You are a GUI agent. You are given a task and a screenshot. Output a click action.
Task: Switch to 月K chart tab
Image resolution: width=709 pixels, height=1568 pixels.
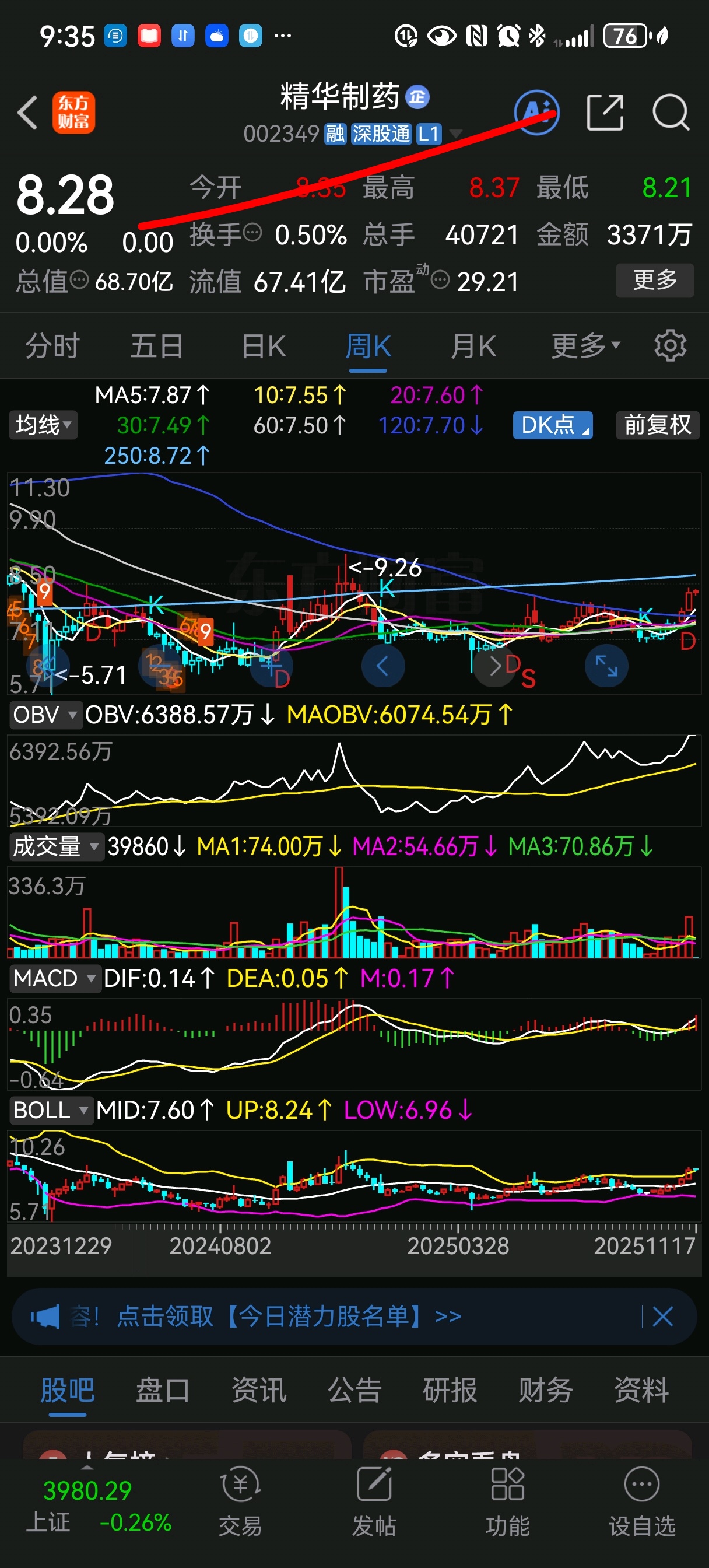coord(473,346)
